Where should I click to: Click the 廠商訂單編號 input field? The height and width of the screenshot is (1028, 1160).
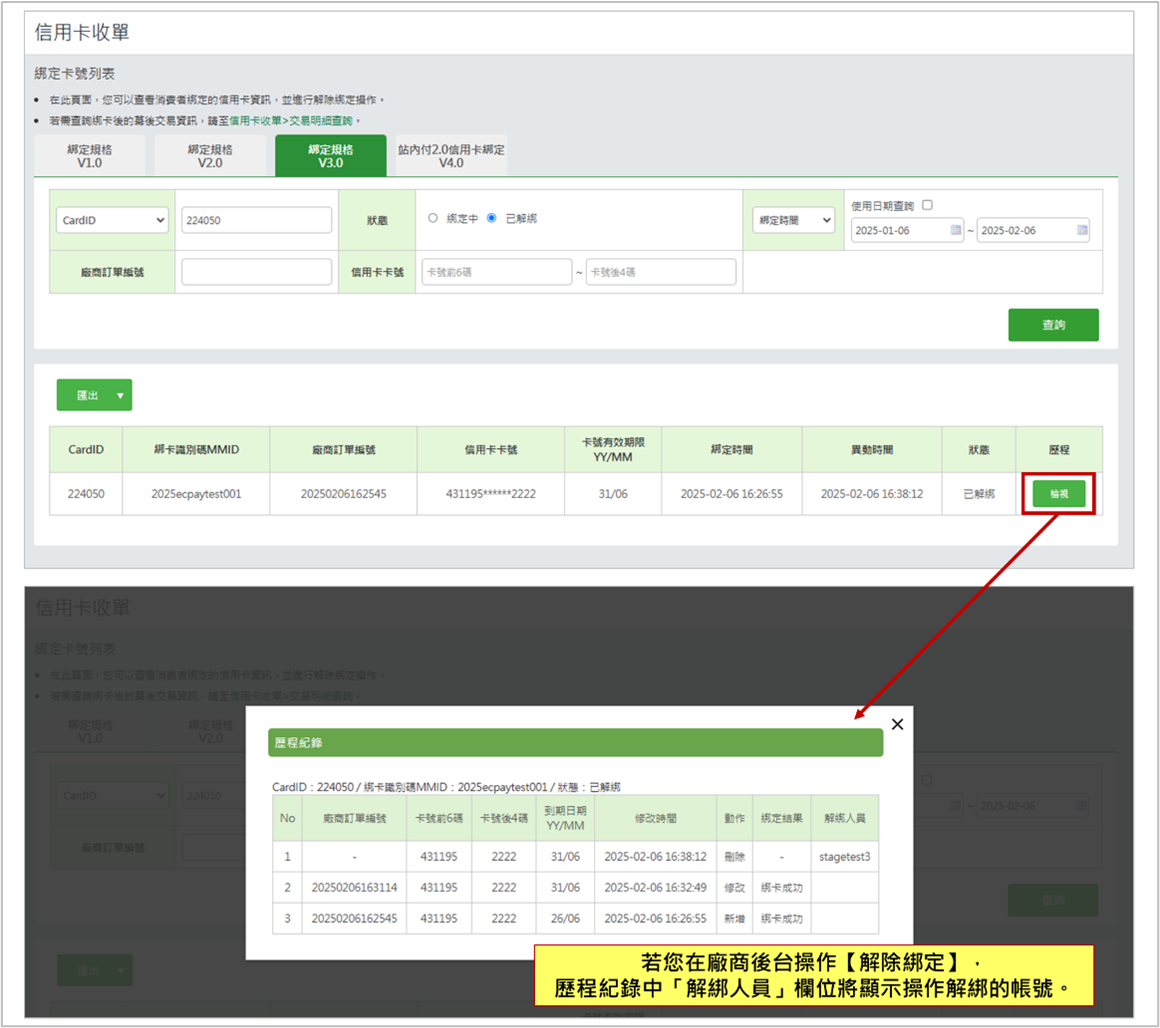coord(256,272)
